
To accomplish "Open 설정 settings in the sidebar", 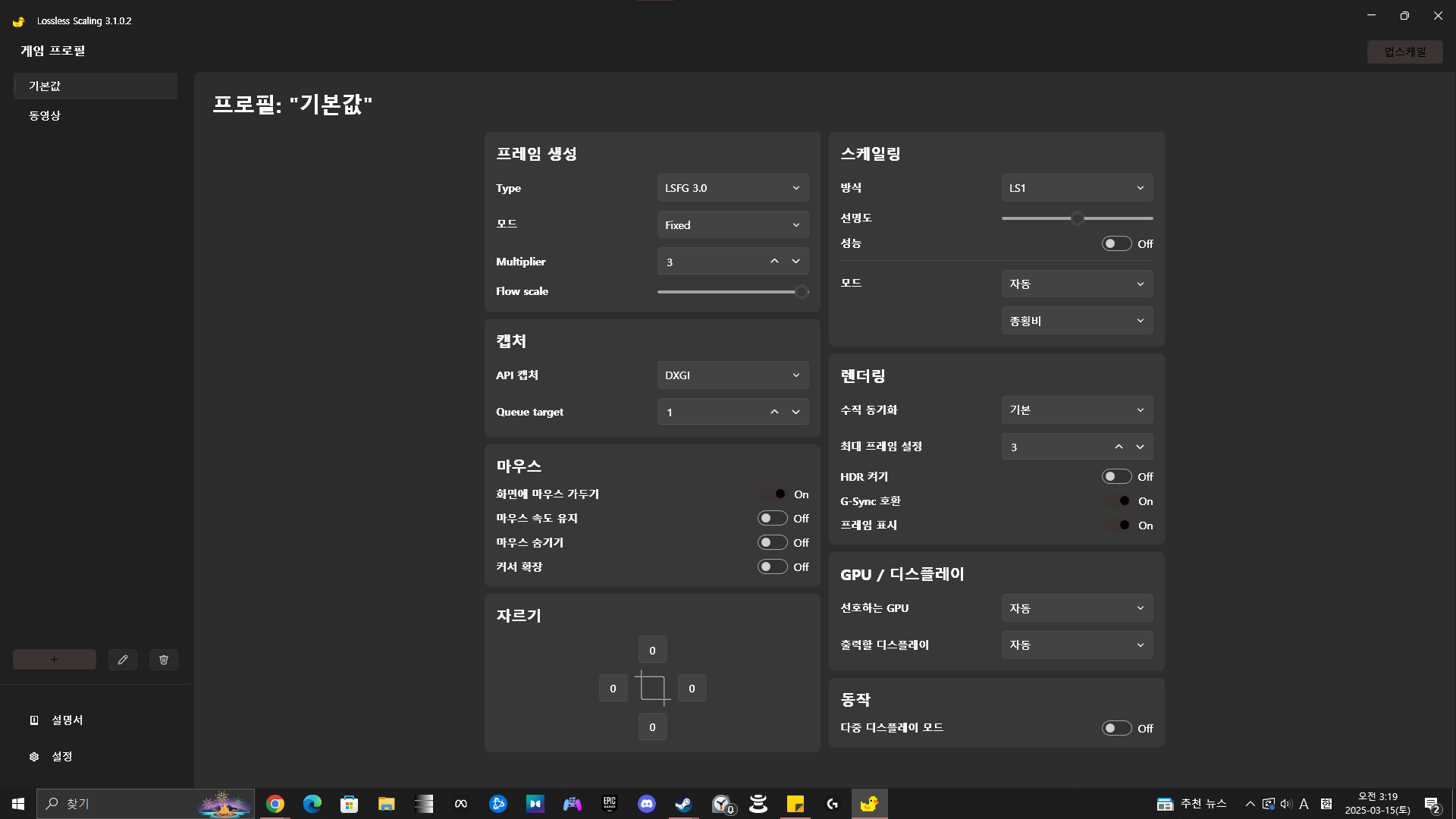I will pos(61,756).
